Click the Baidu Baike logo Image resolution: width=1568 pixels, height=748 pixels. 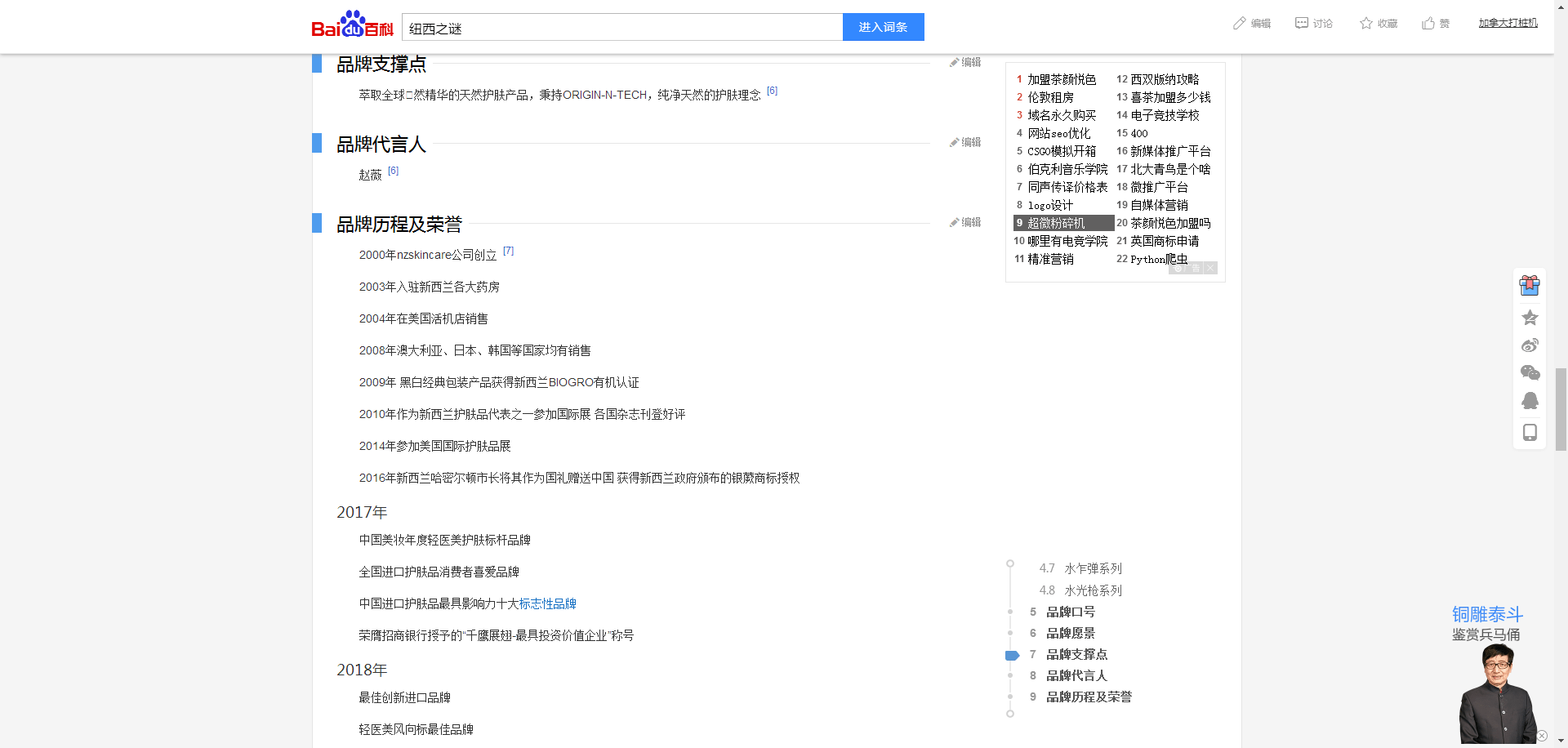coord(352,25)
